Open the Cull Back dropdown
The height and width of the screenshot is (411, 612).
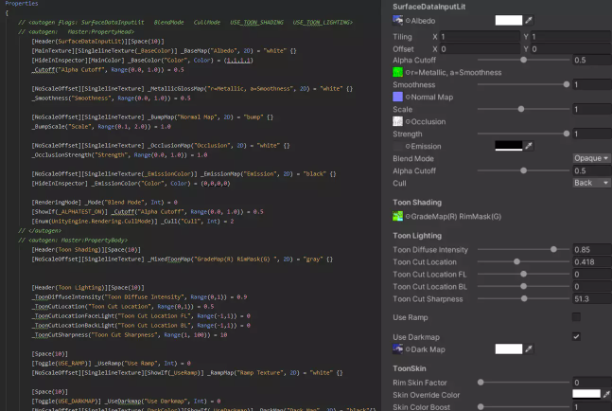click(x=591, y=183)
